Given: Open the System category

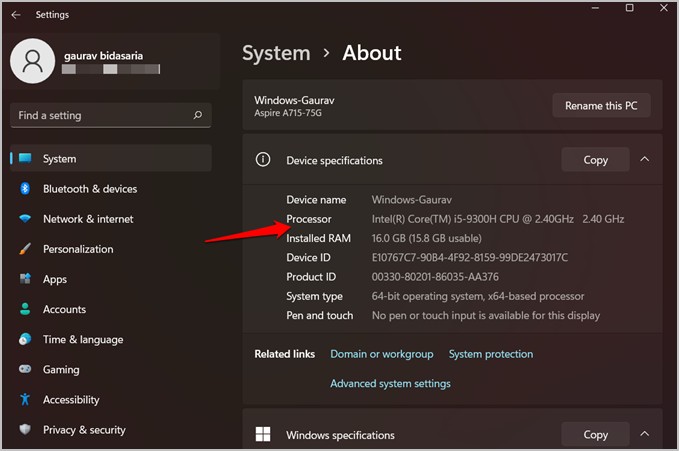Looking at the screenshot, I should 111,159.
